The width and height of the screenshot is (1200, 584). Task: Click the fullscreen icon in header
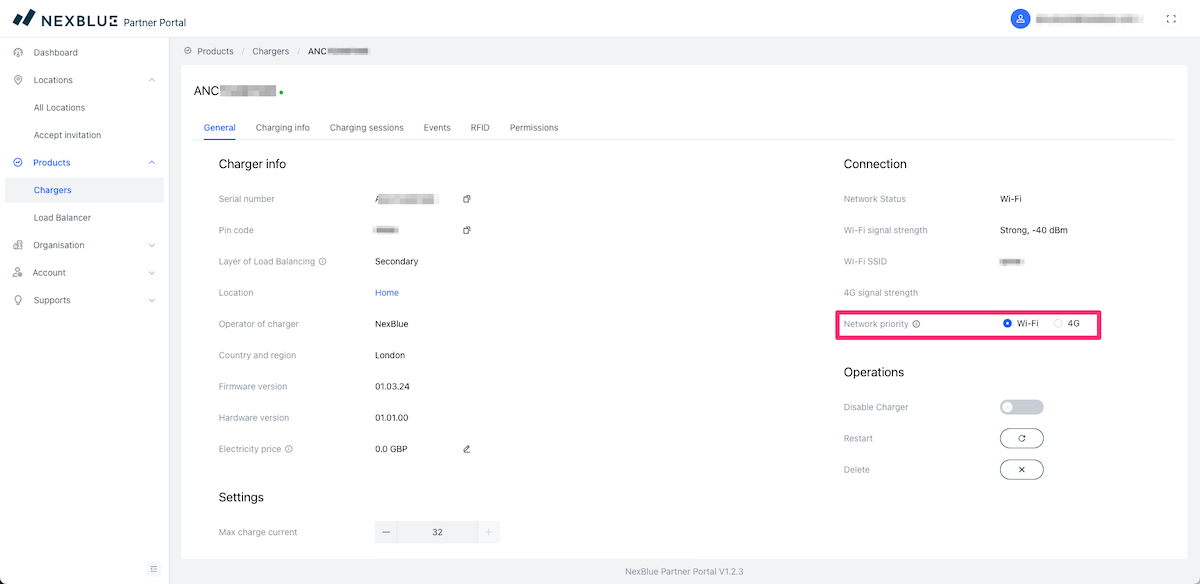click(1171, 19)
